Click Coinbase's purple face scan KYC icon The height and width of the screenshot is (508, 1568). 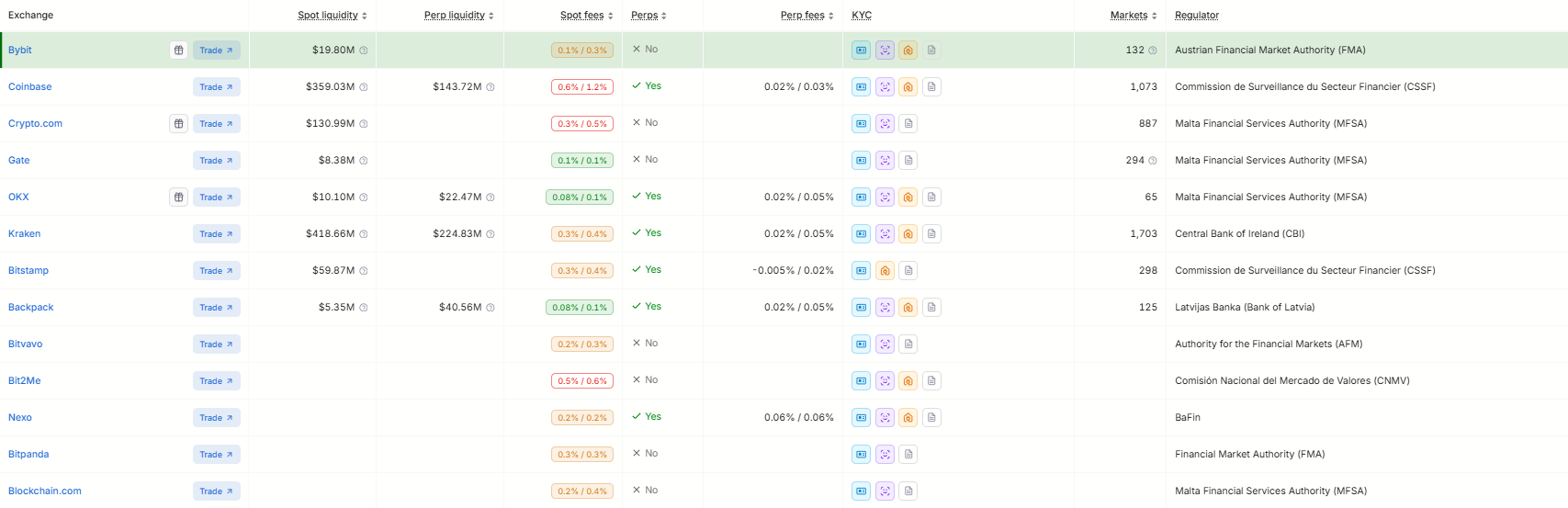(885, 86)
